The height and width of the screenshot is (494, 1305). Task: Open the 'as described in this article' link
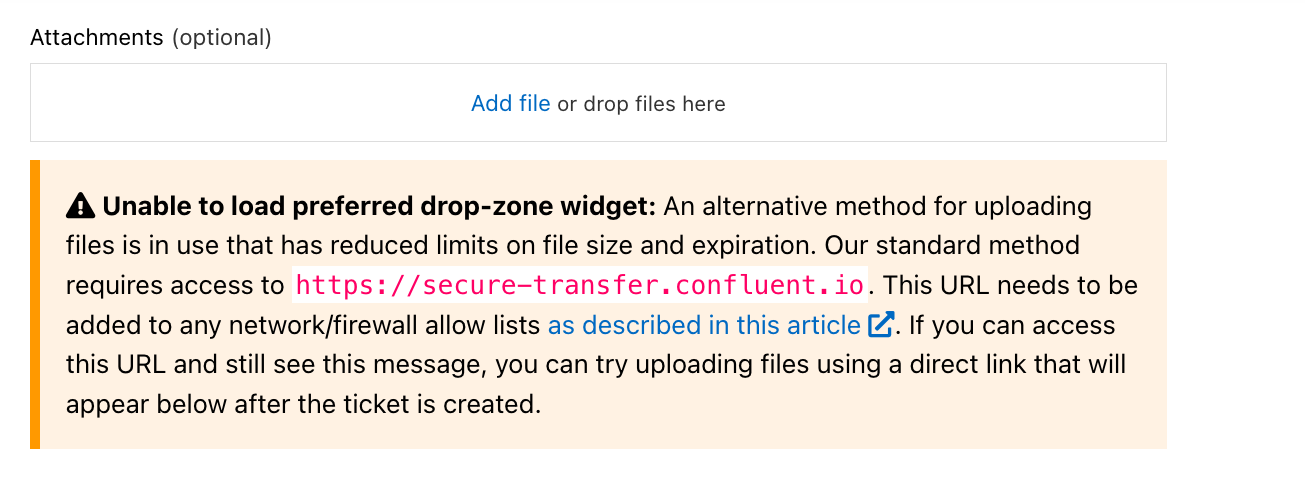point(704,325)
